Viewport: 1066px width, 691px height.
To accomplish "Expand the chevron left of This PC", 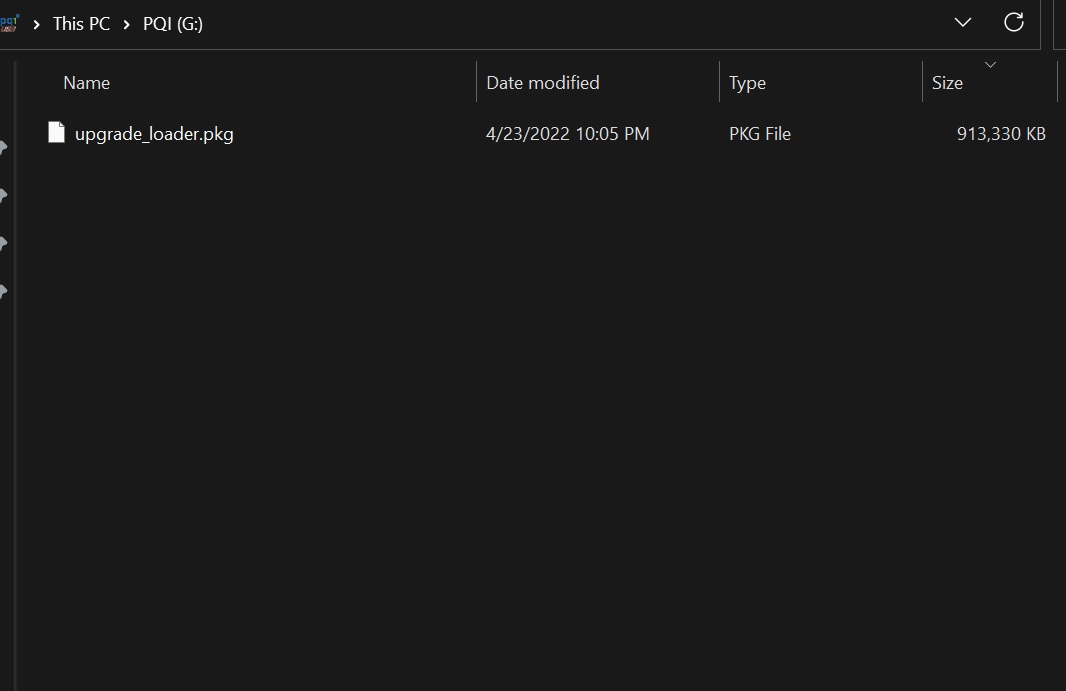I will point(36,23).
